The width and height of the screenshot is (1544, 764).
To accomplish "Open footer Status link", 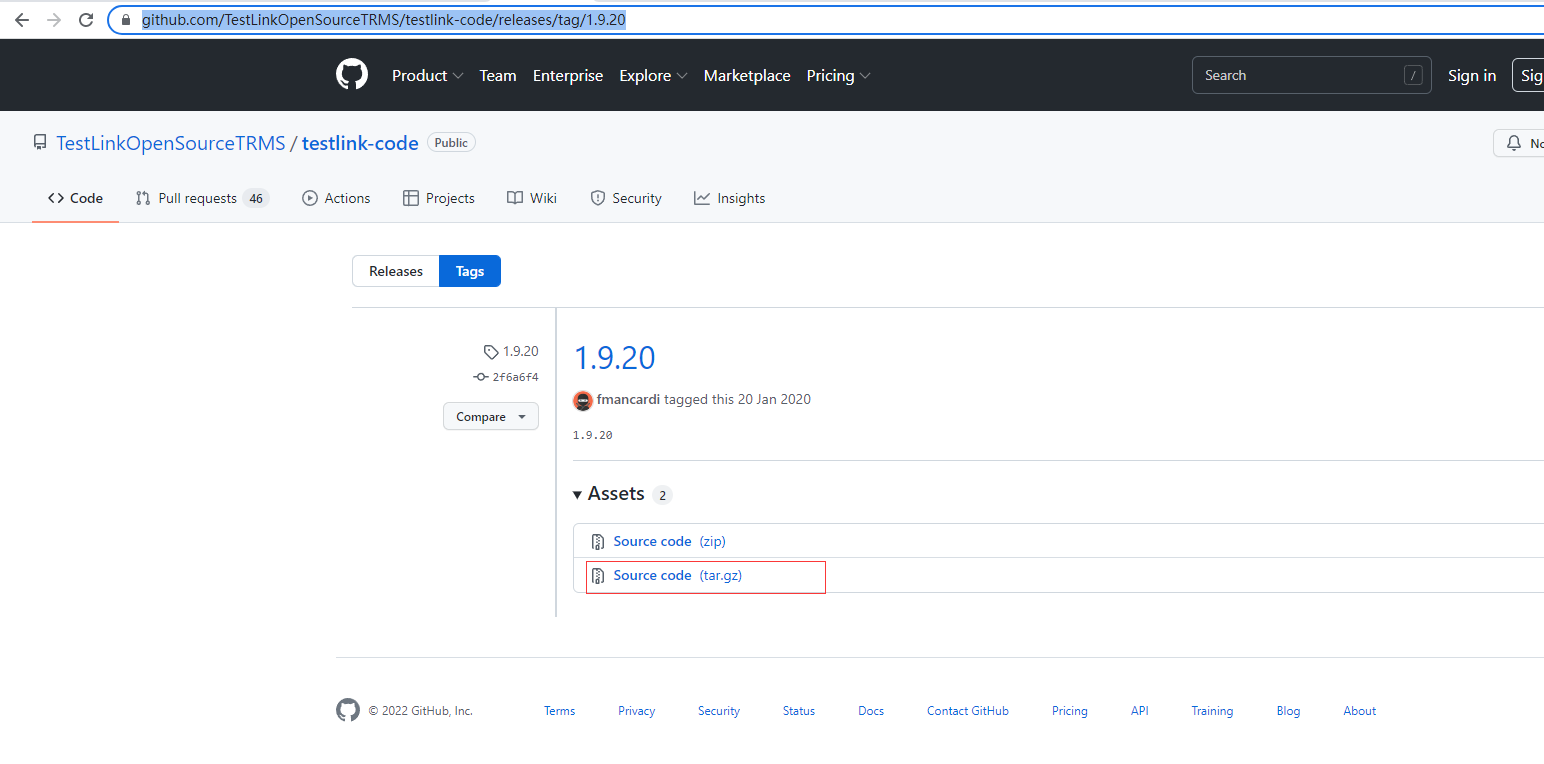I will click(x=799, y=711).
